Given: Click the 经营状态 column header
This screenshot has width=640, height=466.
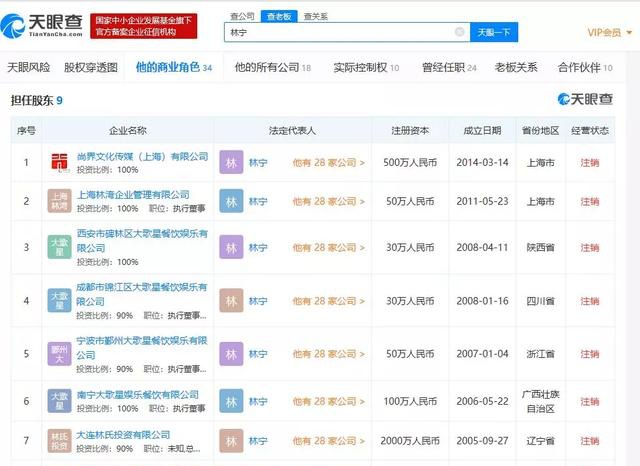Looking at the screenshot, I should [x=590, y=131].
